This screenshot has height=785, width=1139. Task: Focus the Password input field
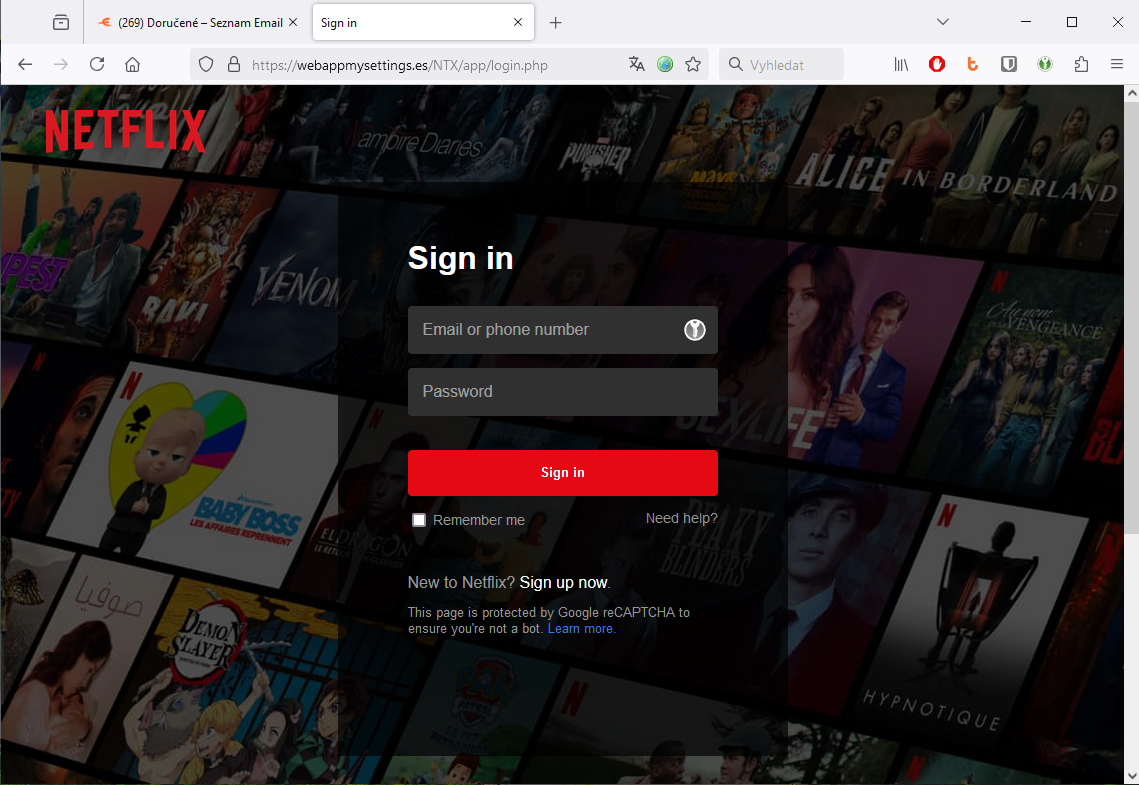[562, 392]
